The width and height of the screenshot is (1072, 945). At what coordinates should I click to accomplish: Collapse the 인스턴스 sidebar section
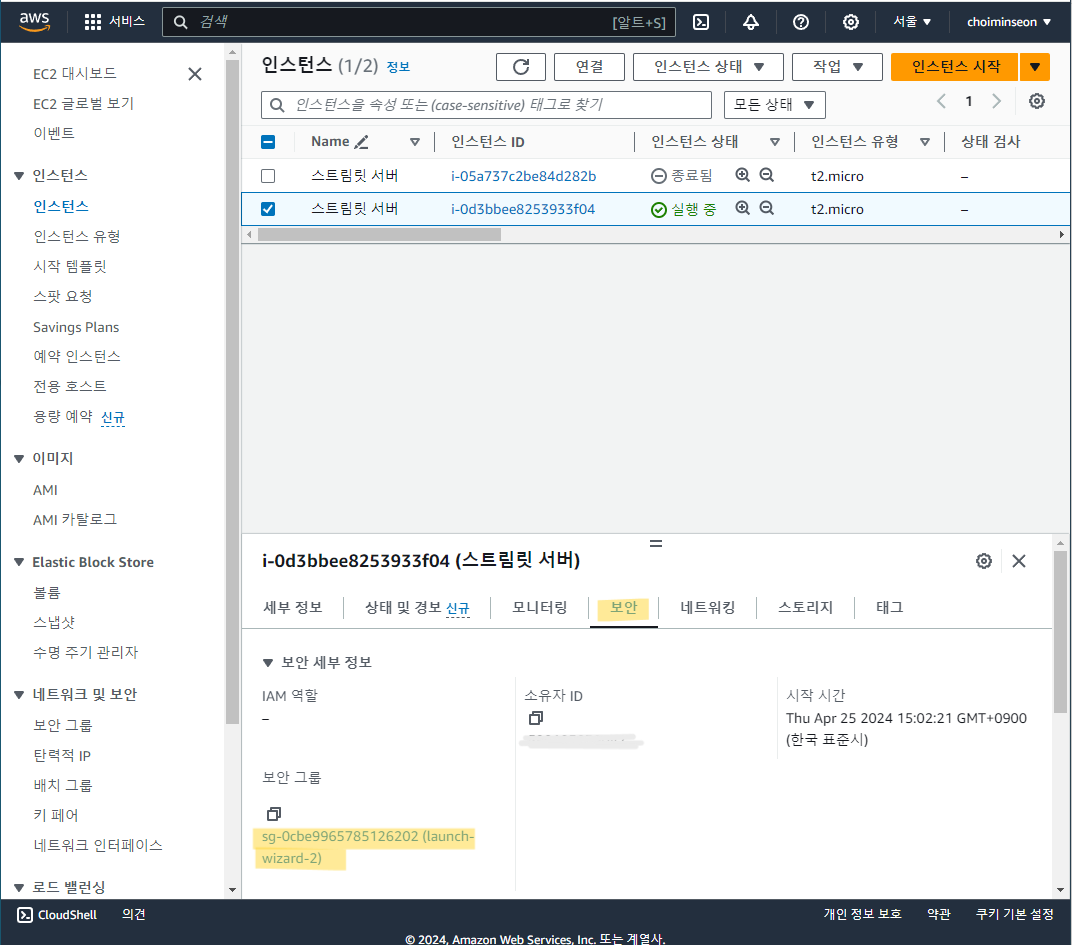18,176
